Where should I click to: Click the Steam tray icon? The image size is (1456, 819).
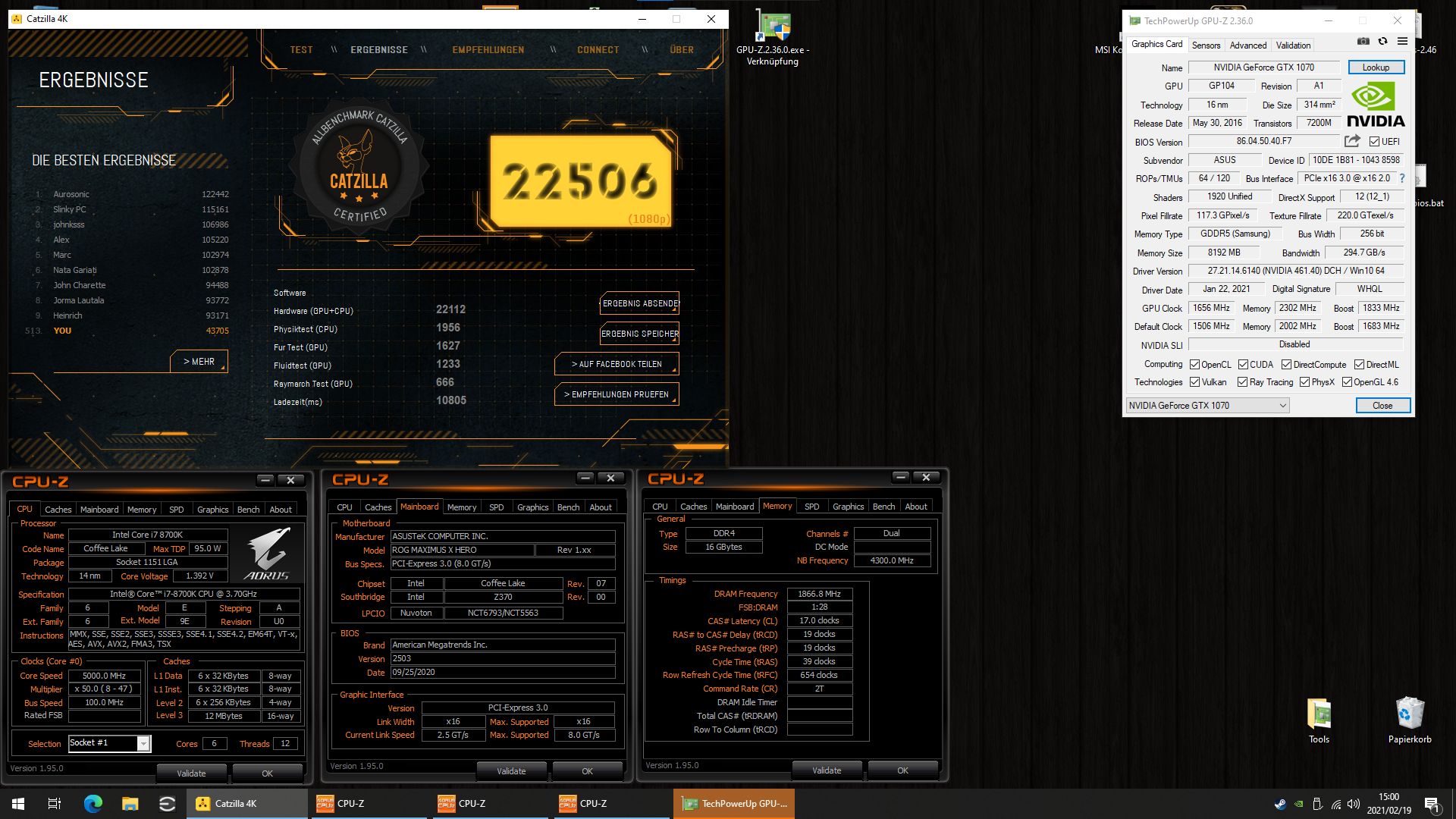pyautogui.click(x=1281, y=804)
